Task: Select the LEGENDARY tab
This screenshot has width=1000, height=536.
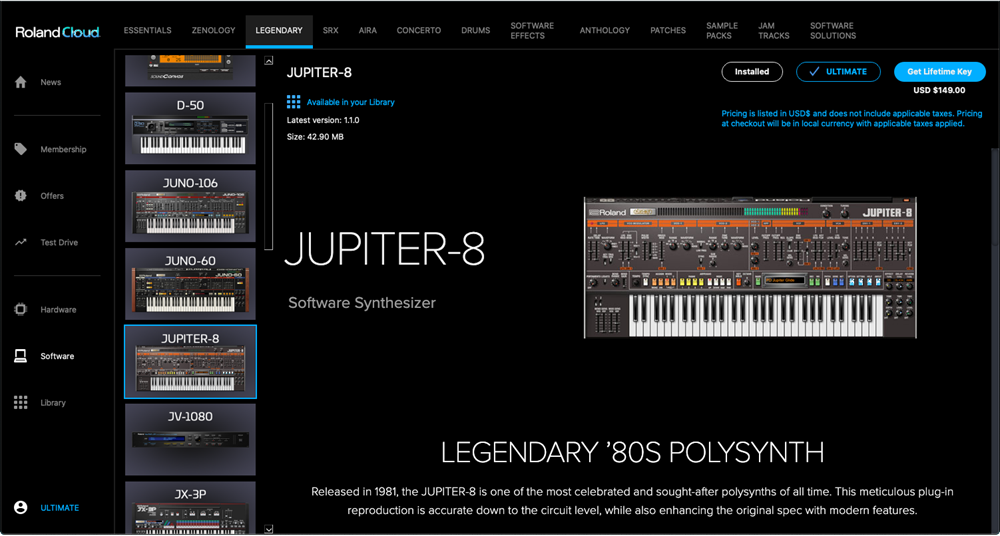Action: click(279, 31)
